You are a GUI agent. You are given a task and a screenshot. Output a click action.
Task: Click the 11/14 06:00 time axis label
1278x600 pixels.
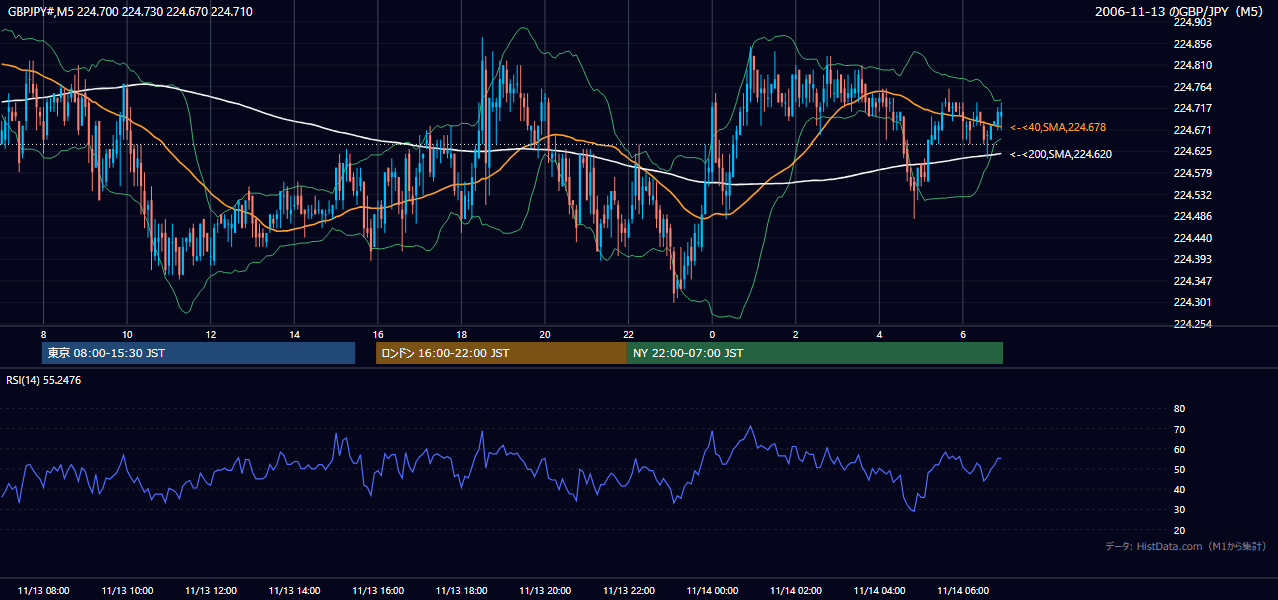[x=962, y=591]
